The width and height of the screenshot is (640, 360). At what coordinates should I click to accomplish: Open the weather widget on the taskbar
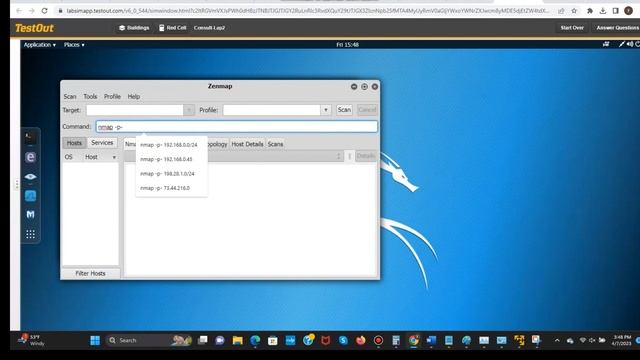[32, 340]
